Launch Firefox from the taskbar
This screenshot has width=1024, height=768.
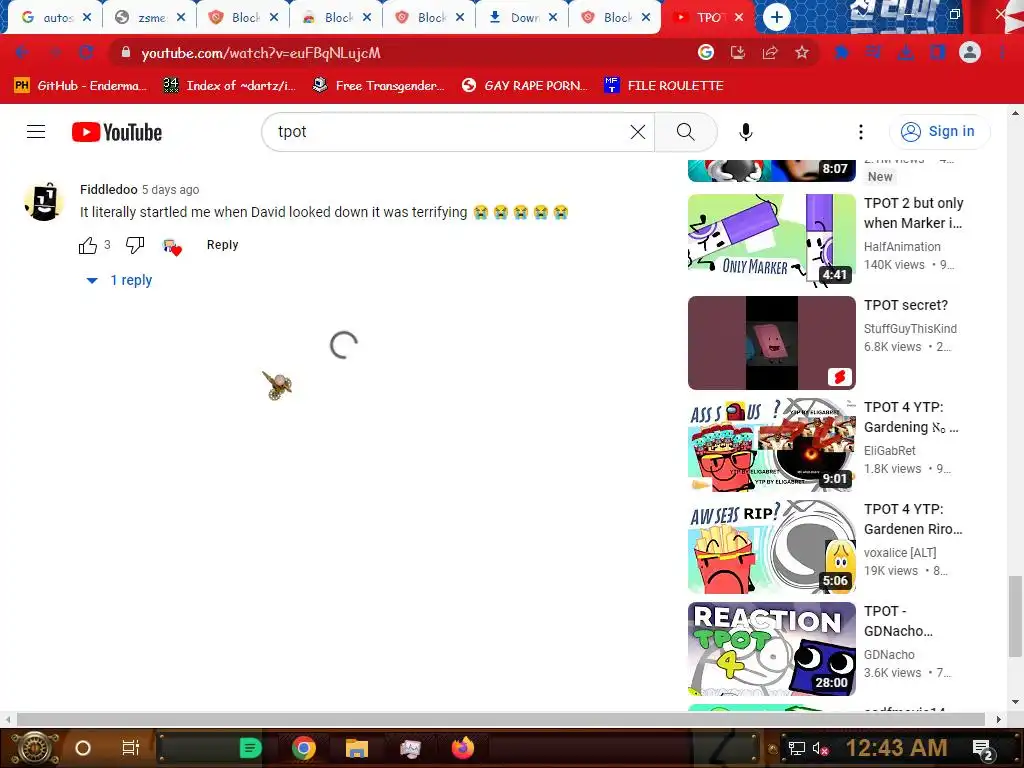point(462,748)
